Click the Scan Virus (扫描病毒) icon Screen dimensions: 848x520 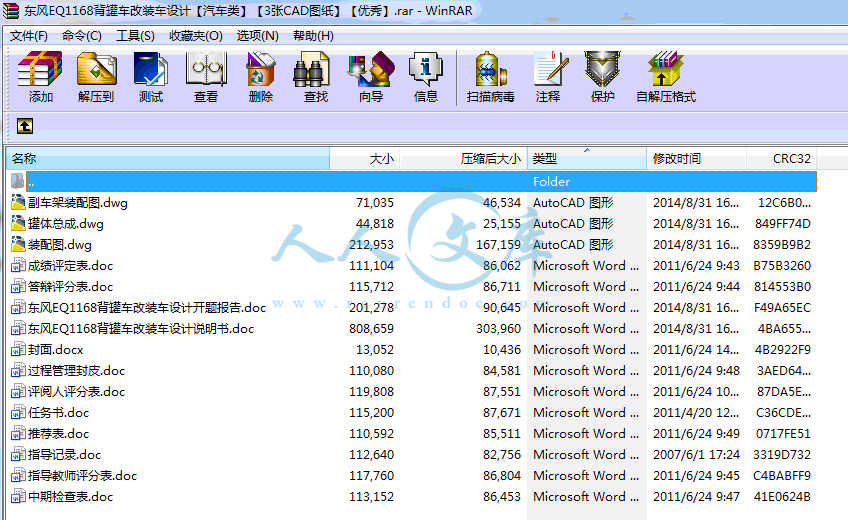click(x=490, y=77)
